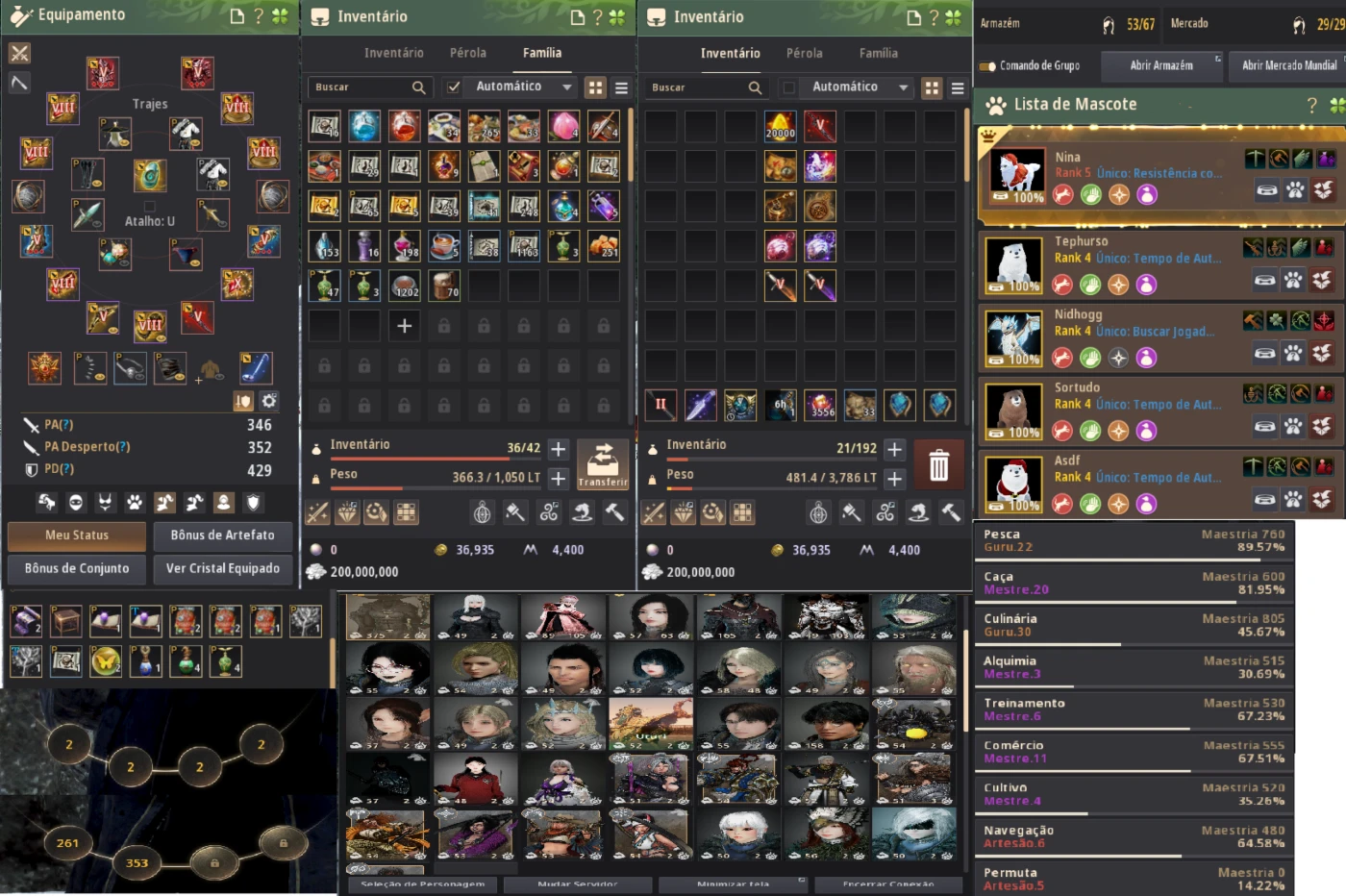Click the Meu Status button
The image size is (1346, 896).
pyautogui.click(x=77, y=535)
